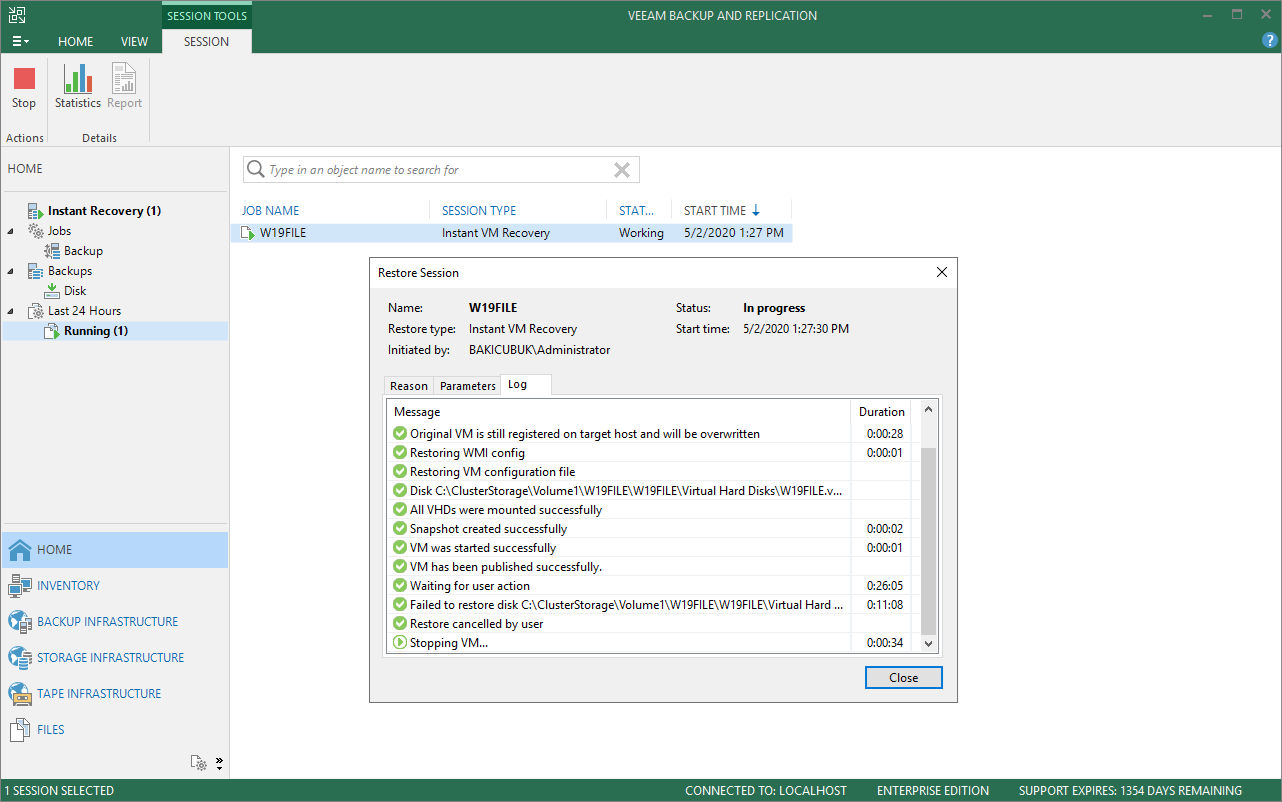Select the Backups node in the tree
The image size is (1282, 802).
coord(69,271)
